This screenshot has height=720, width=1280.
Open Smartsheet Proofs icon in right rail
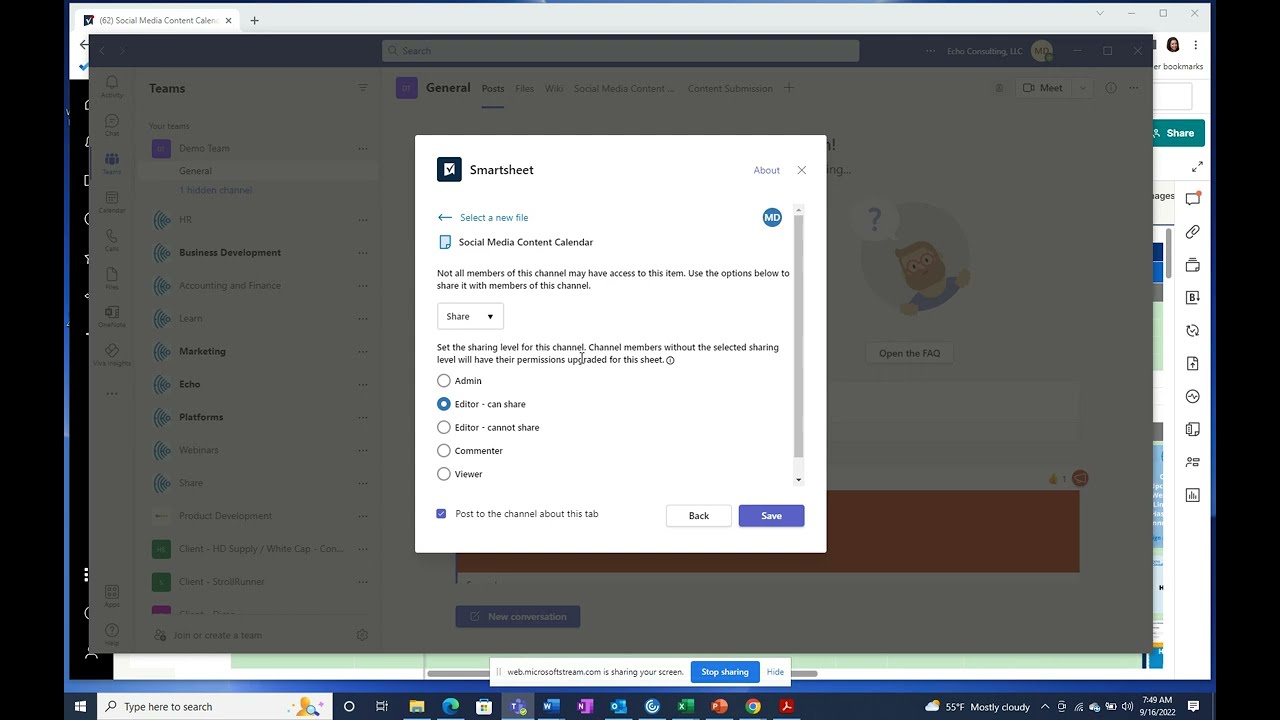1192,265
